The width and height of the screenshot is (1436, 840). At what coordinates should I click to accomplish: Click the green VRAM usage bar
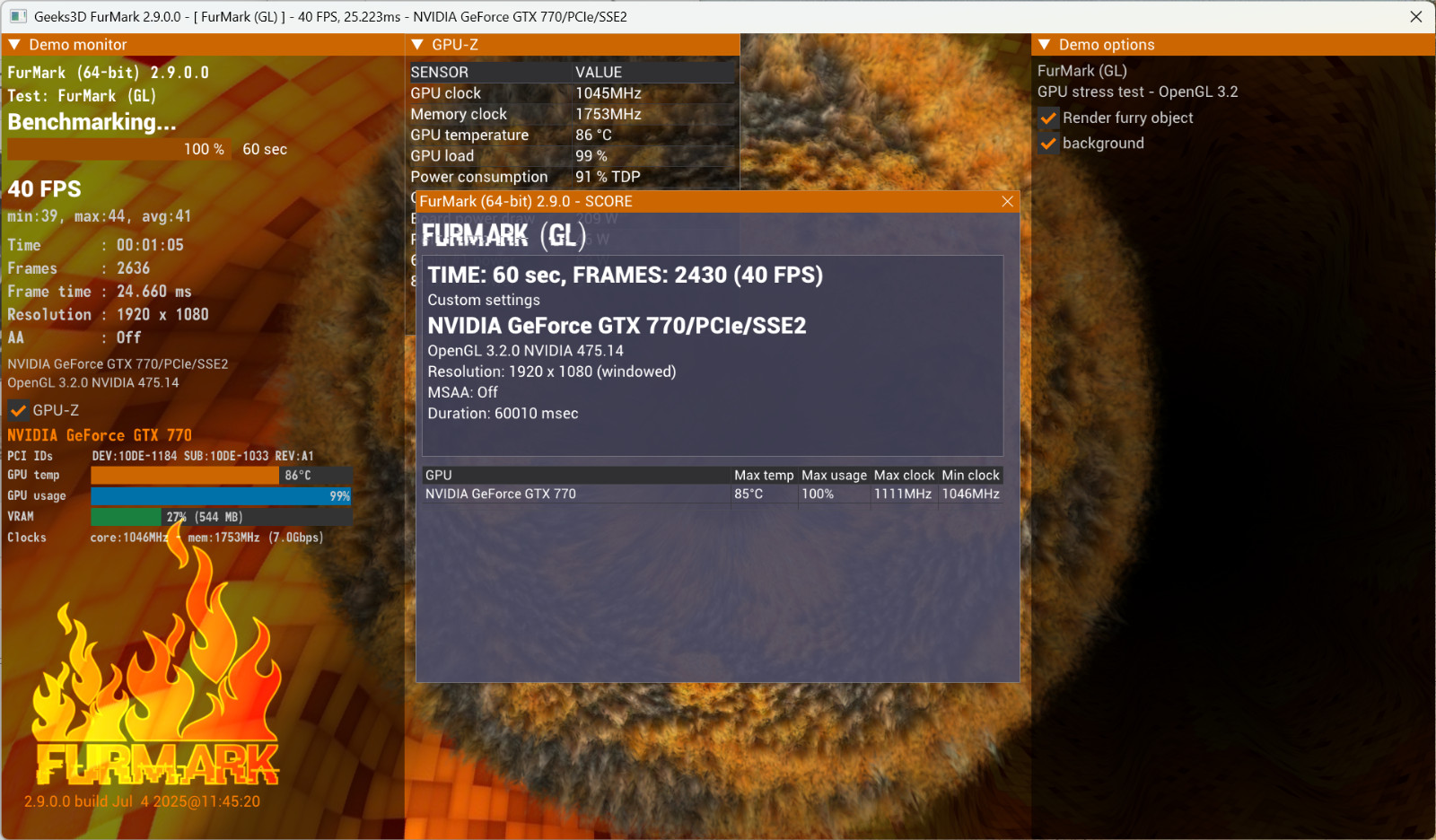coord(126,516)
